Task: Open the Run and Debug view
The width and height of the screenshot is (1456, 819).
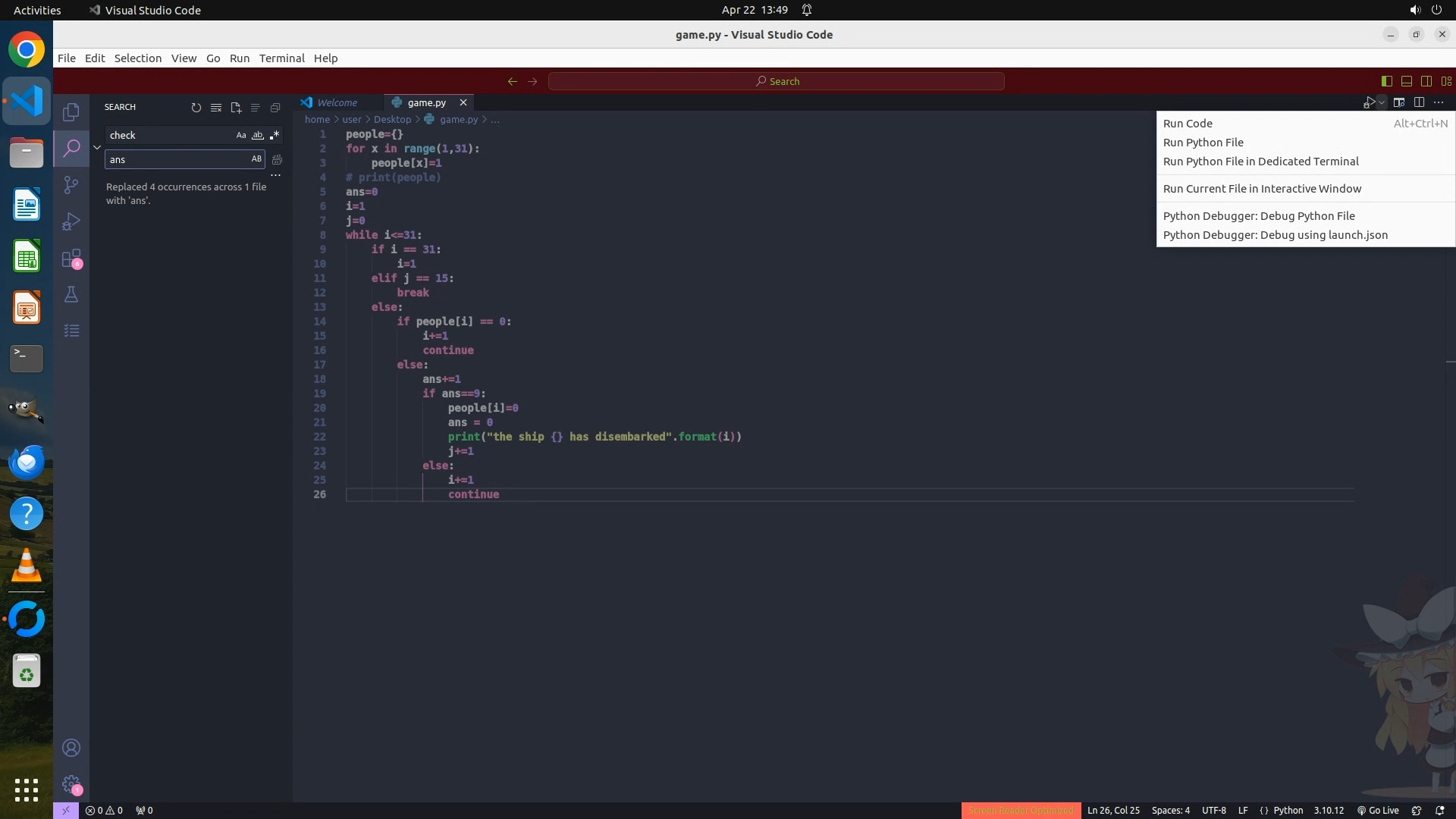Action: (71, 221)
